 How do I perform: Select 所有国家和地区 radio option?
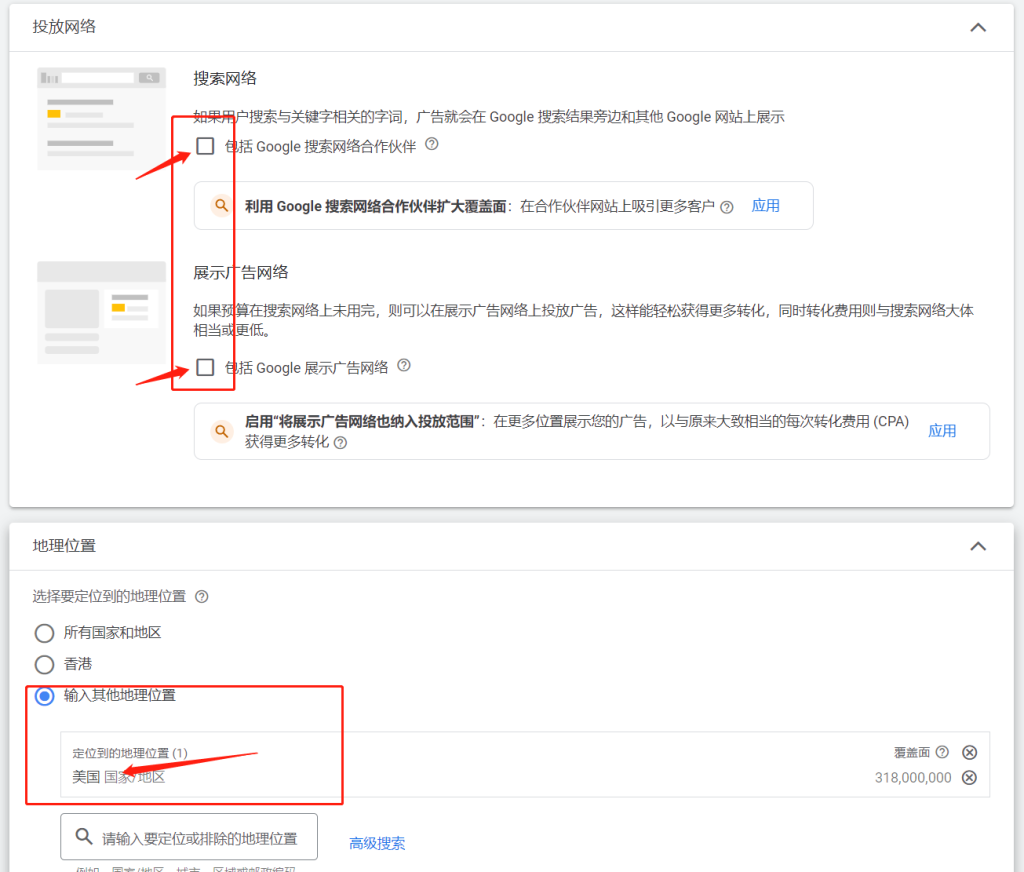click(44, 633)
